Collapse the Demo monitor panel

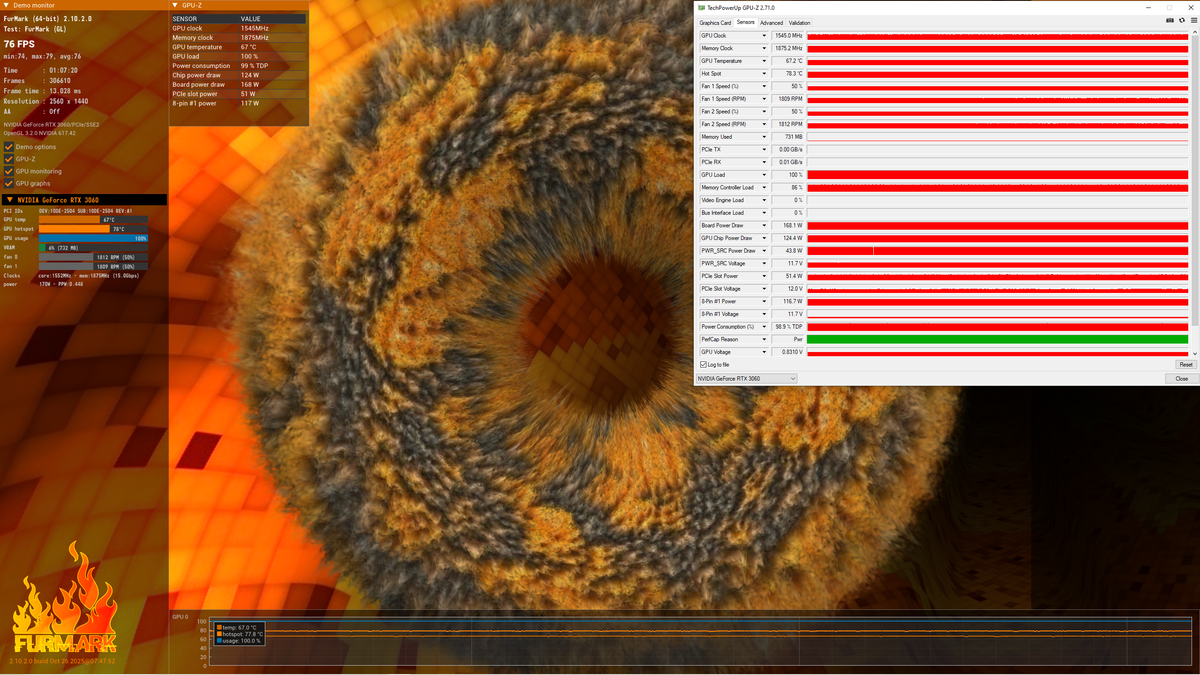8,6
